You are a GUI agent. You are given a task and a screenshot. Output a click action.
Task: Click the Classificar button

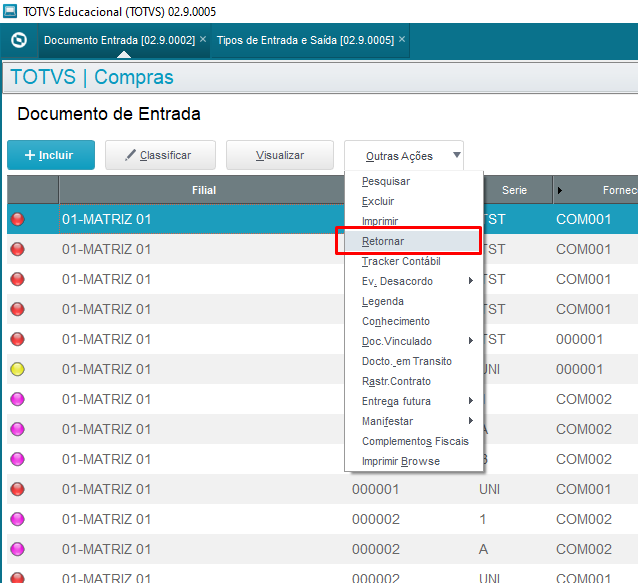pos(160,155)
